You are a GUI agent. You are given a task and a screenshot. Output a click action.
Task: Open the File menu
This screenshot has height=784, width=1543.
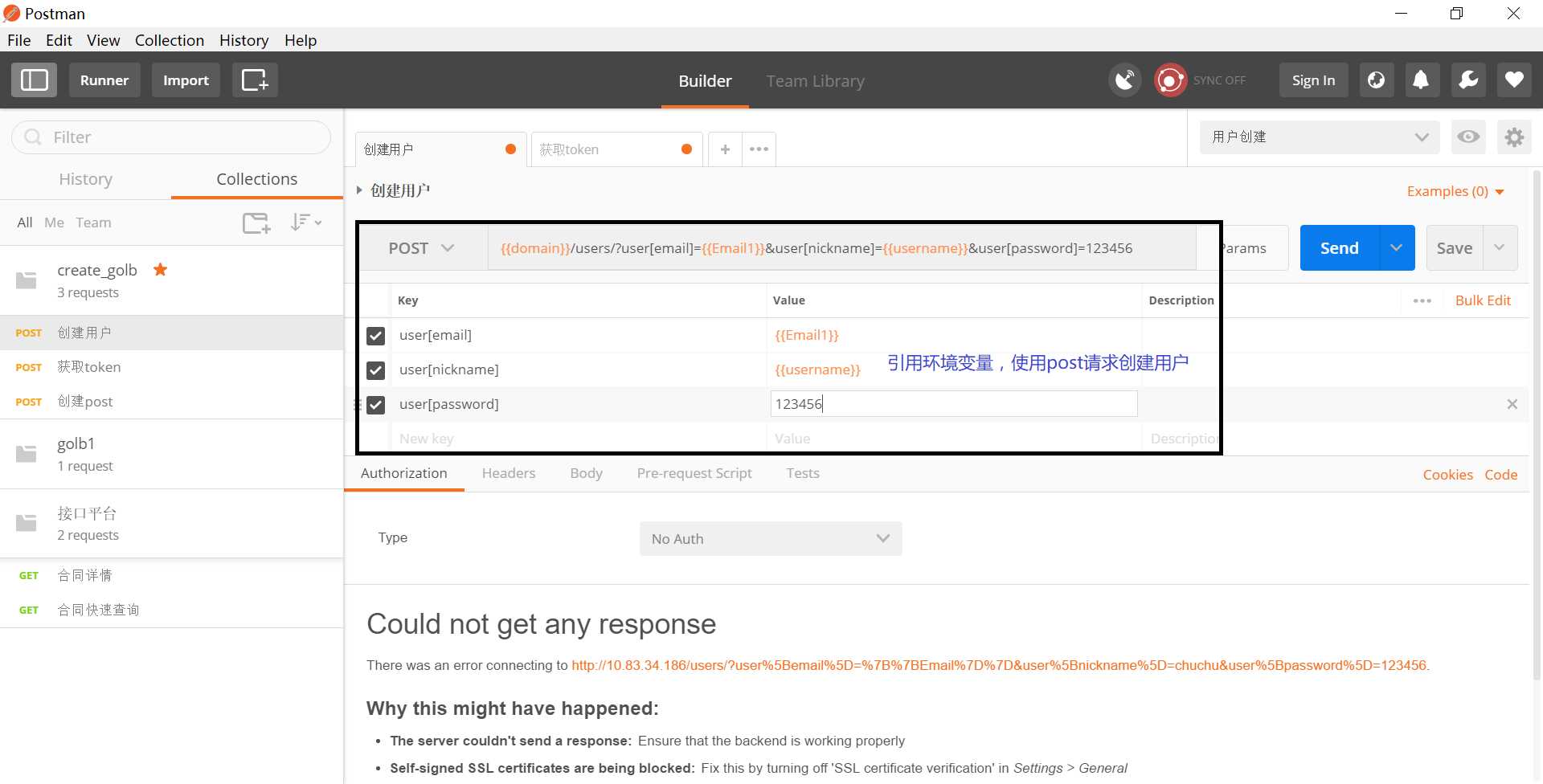point(18,40)
